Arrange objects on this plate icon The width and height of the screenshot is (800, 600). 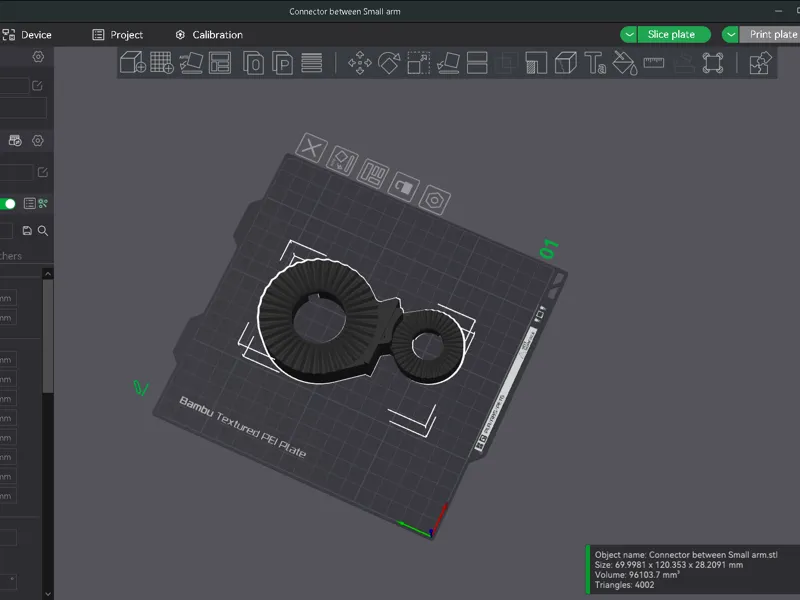pyautogui.click(x=373, y=174)
